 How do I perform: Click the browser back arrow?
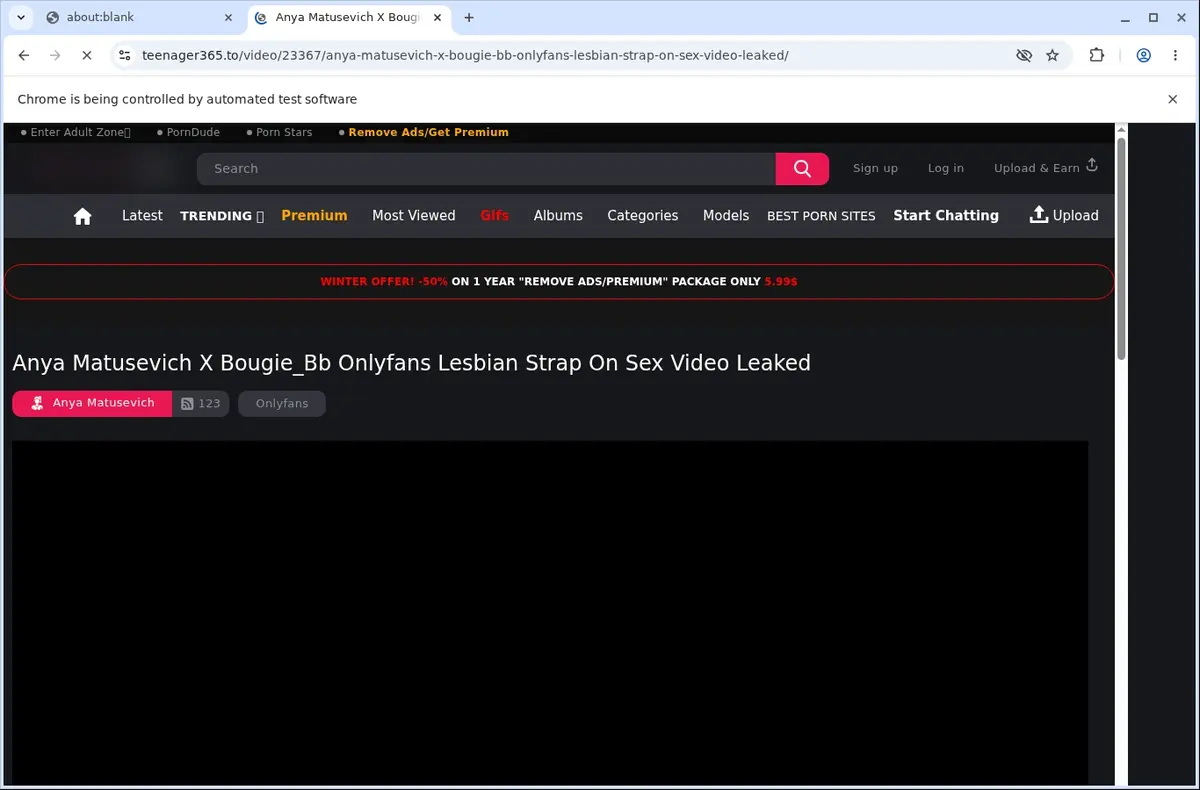click(x=24, y=55)
